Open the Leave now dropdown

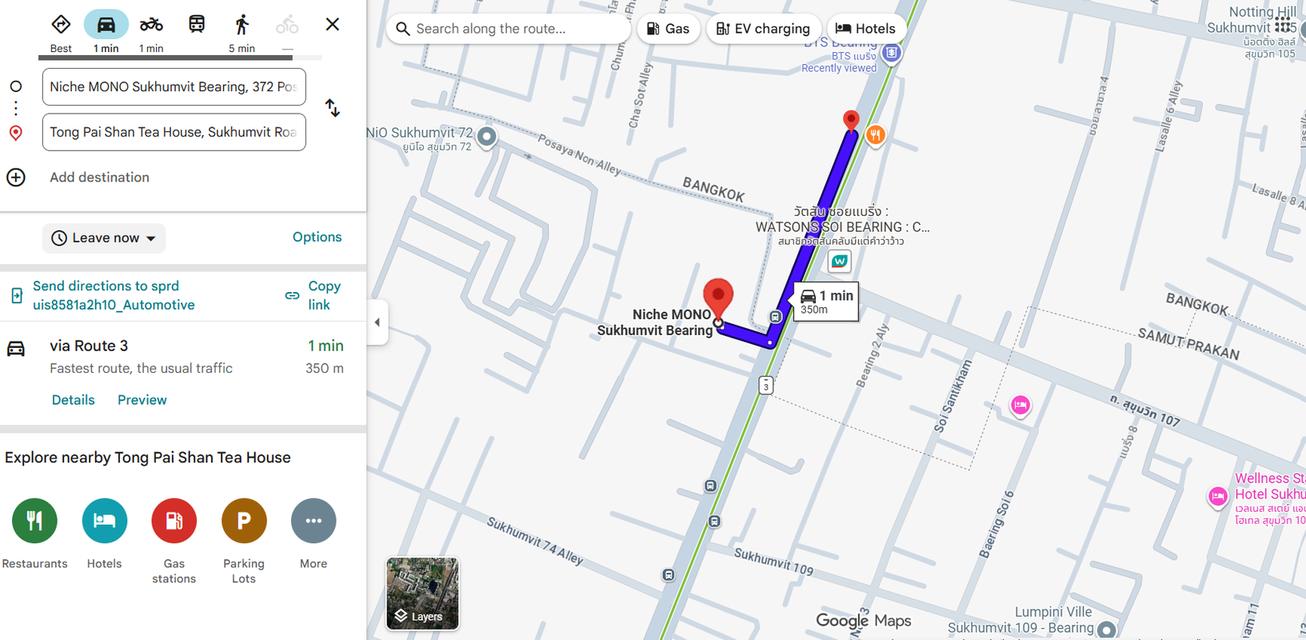coord(104,238)
